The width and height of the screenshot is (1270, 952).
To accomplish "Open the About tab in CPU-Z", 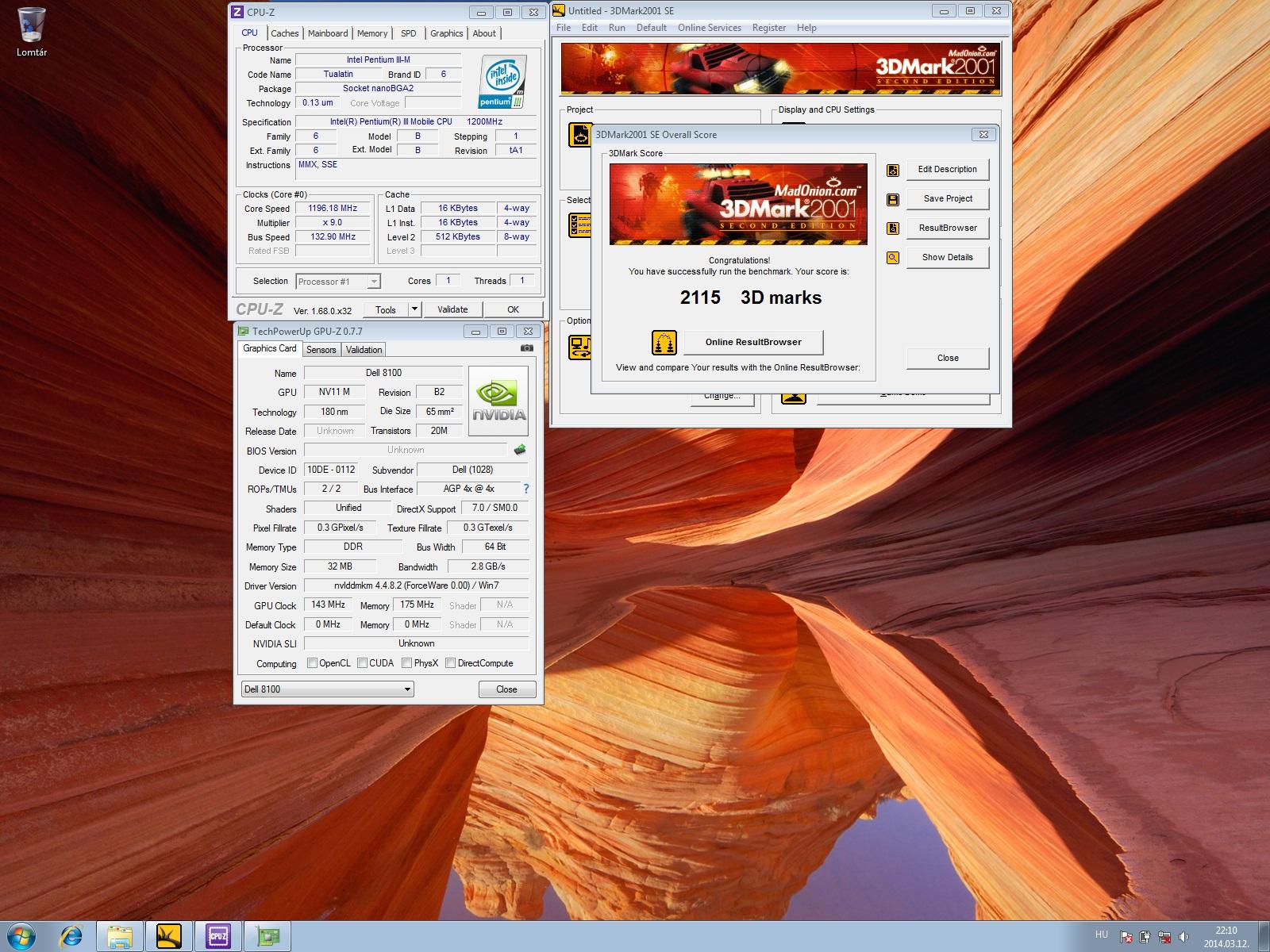I will [484, 33].
